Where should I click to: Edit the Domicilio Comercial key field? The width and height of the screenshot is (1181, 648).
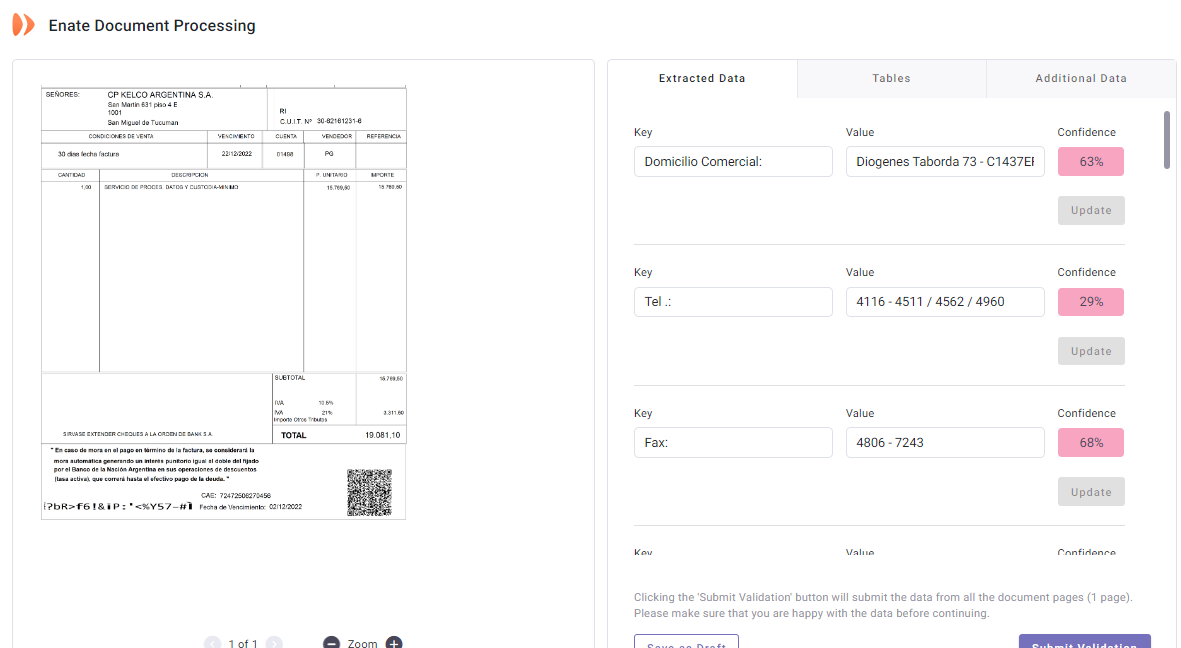click(x=733, y=162)
